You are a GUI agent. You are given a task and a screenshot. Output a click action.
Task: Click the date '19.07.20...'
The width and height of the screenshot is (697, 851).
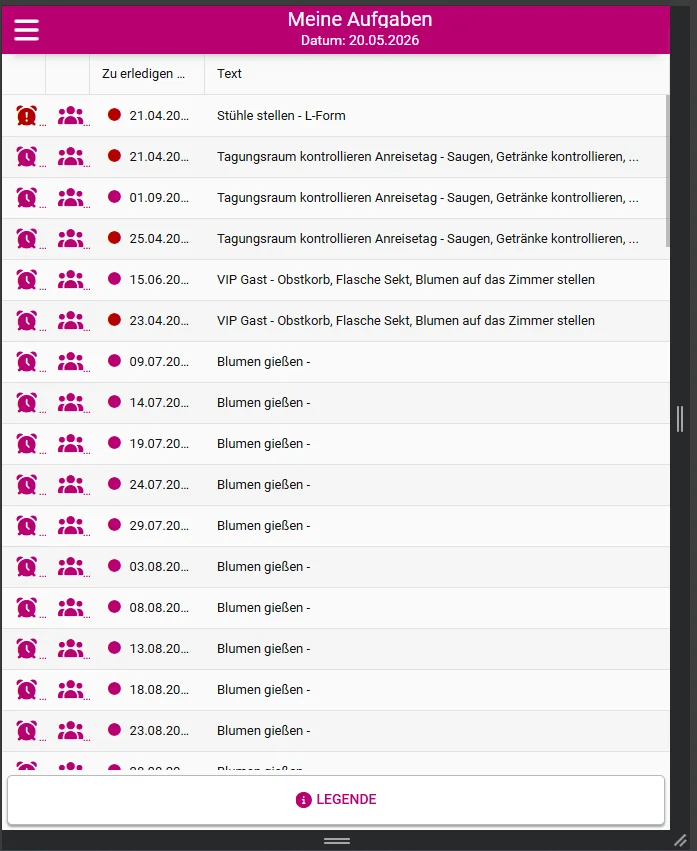coord(159,443)
